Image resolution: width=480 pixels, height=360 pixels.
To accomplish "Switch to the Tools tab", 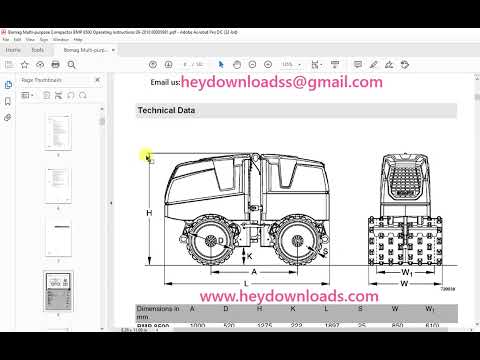I will 37,50.
